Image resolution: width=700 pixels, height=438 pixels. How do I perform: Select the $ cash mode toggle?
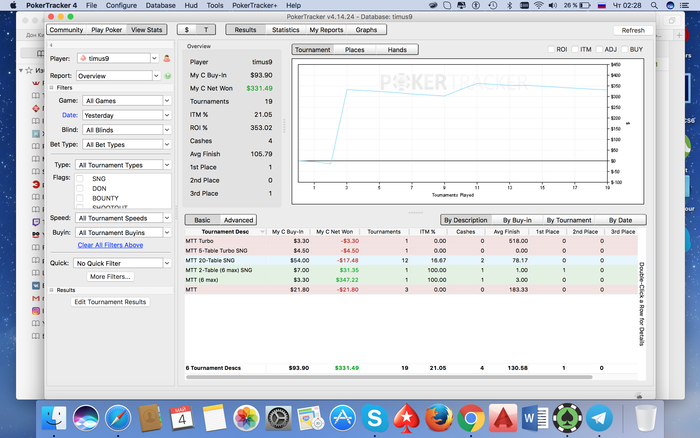pyautogui.click(x=187, y=30)
